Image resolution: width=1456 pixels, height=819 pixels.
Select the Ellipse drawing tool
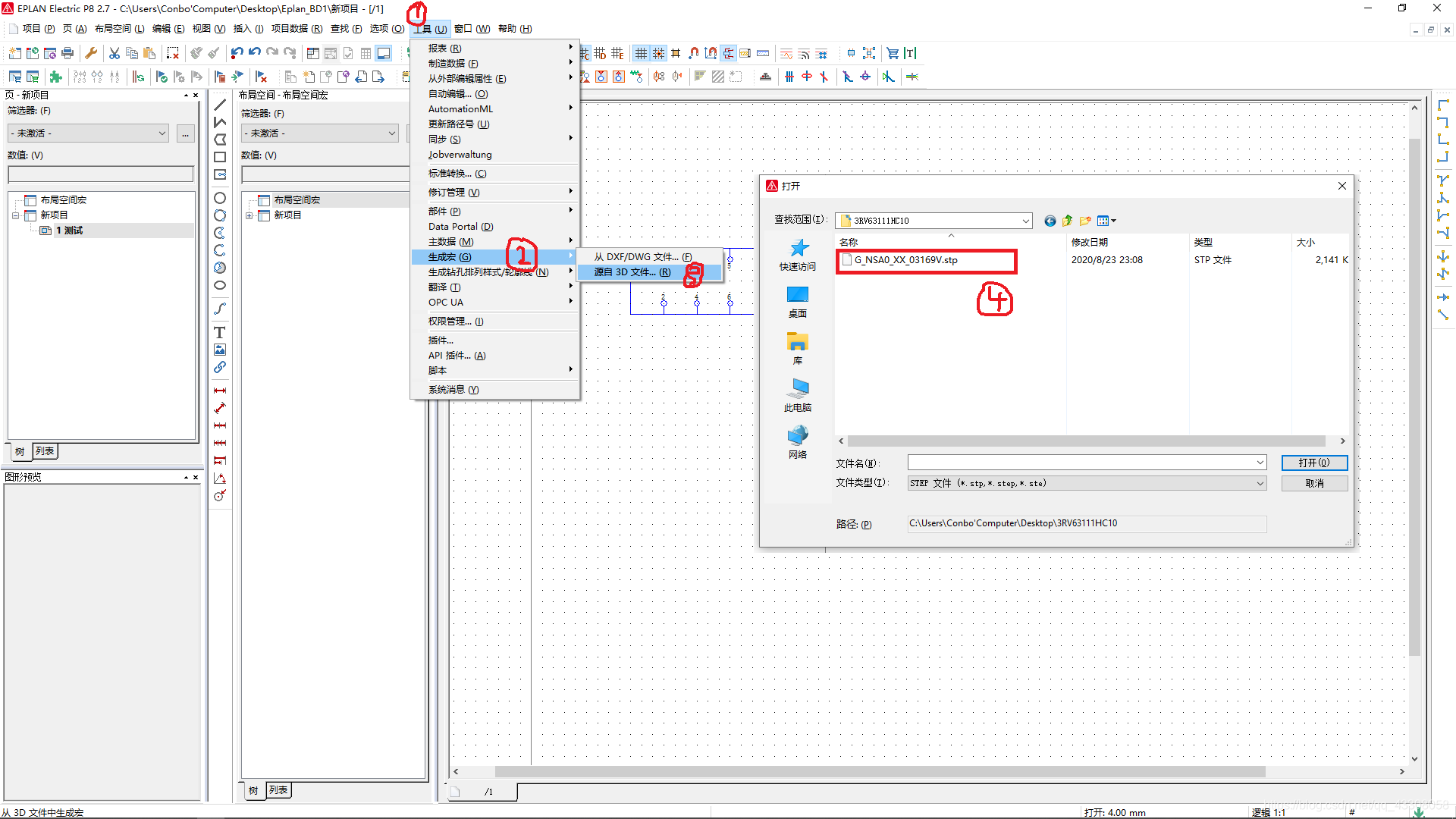tap(220, 286)
